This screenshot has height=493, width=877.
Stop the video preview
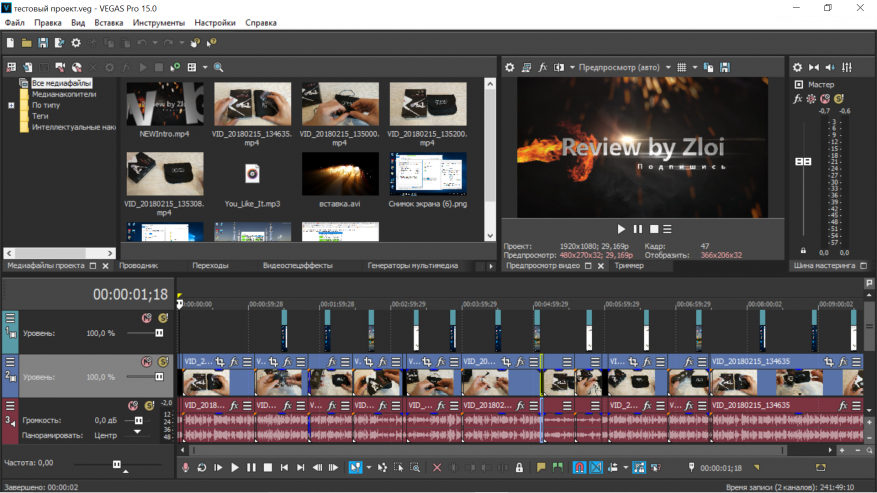(x=654, y=229)
